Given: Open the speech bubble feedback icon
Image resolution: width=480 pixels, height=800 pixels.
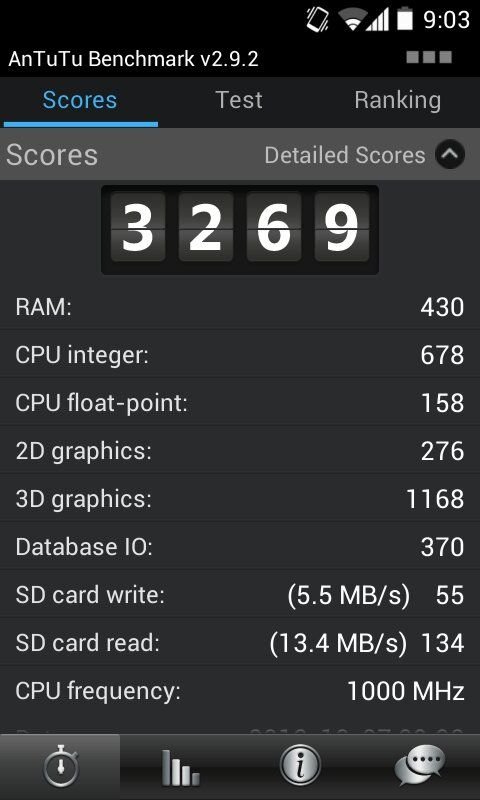Looking at the screenshot, I should click(x=420, y=767).
